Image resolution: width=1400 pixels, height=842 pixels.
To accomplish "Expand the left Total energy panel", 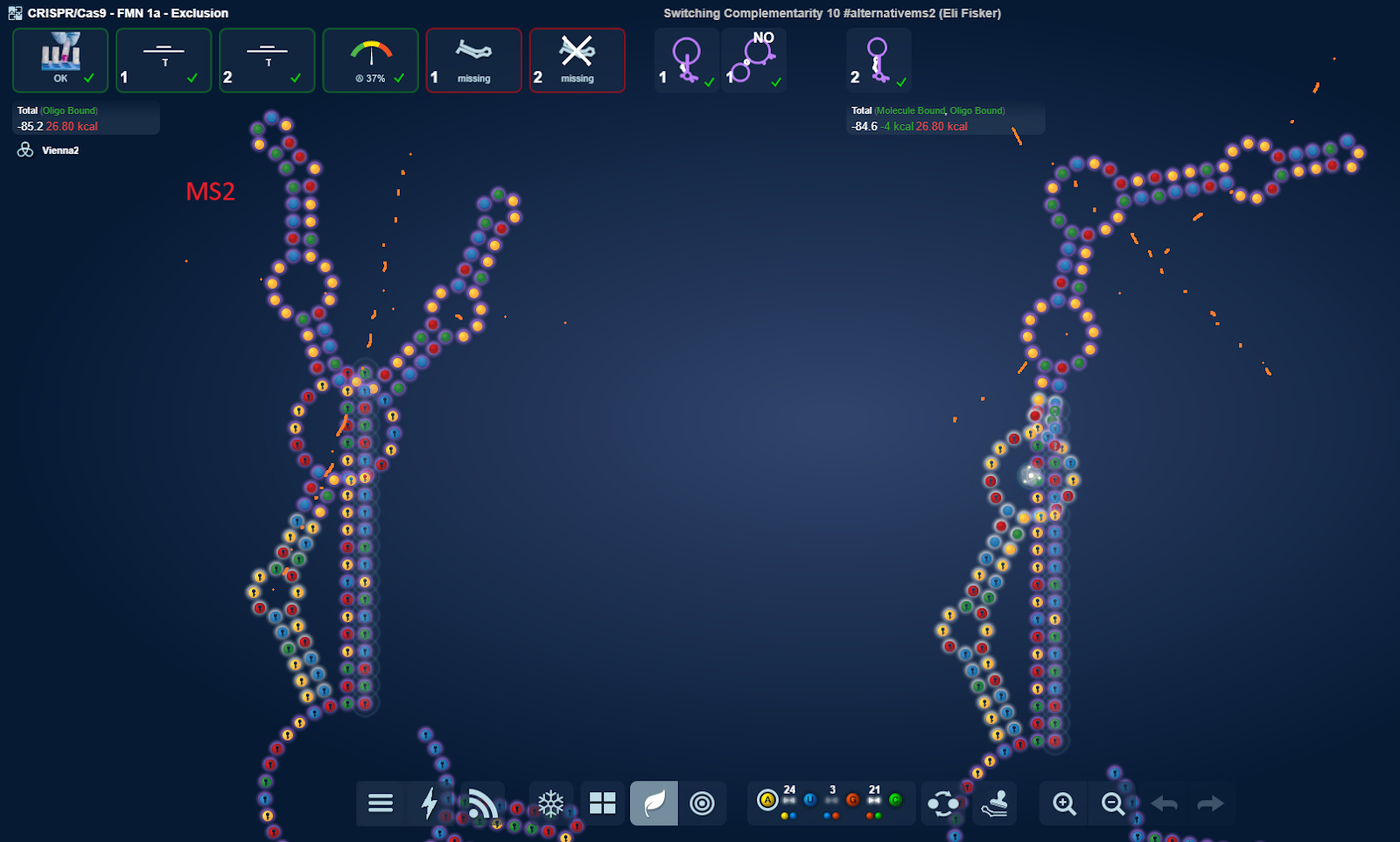I will 86,118.
